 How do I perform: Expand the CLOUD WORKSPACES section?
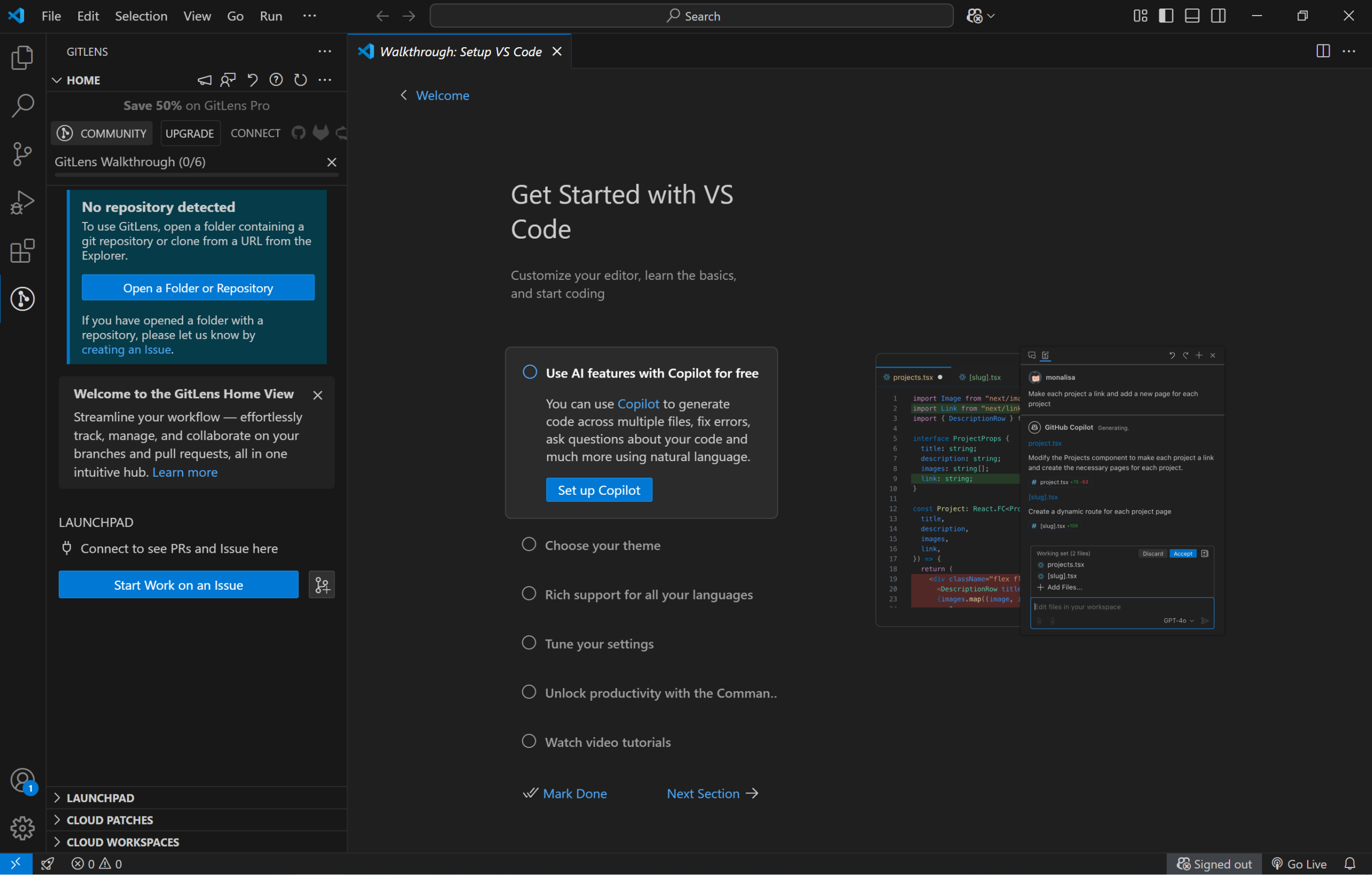pos(197,842)
